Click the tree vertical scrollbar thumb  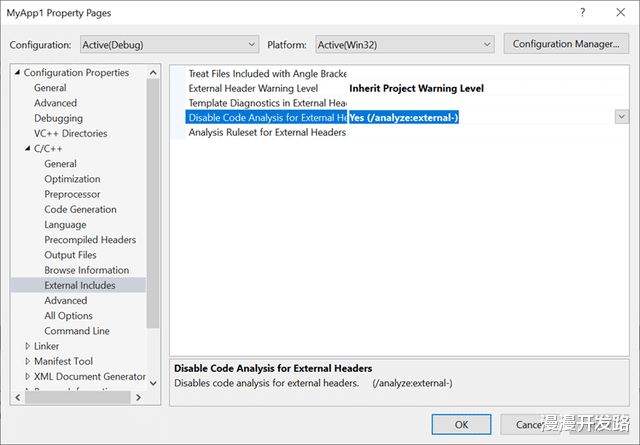click(x=153, y=203)
